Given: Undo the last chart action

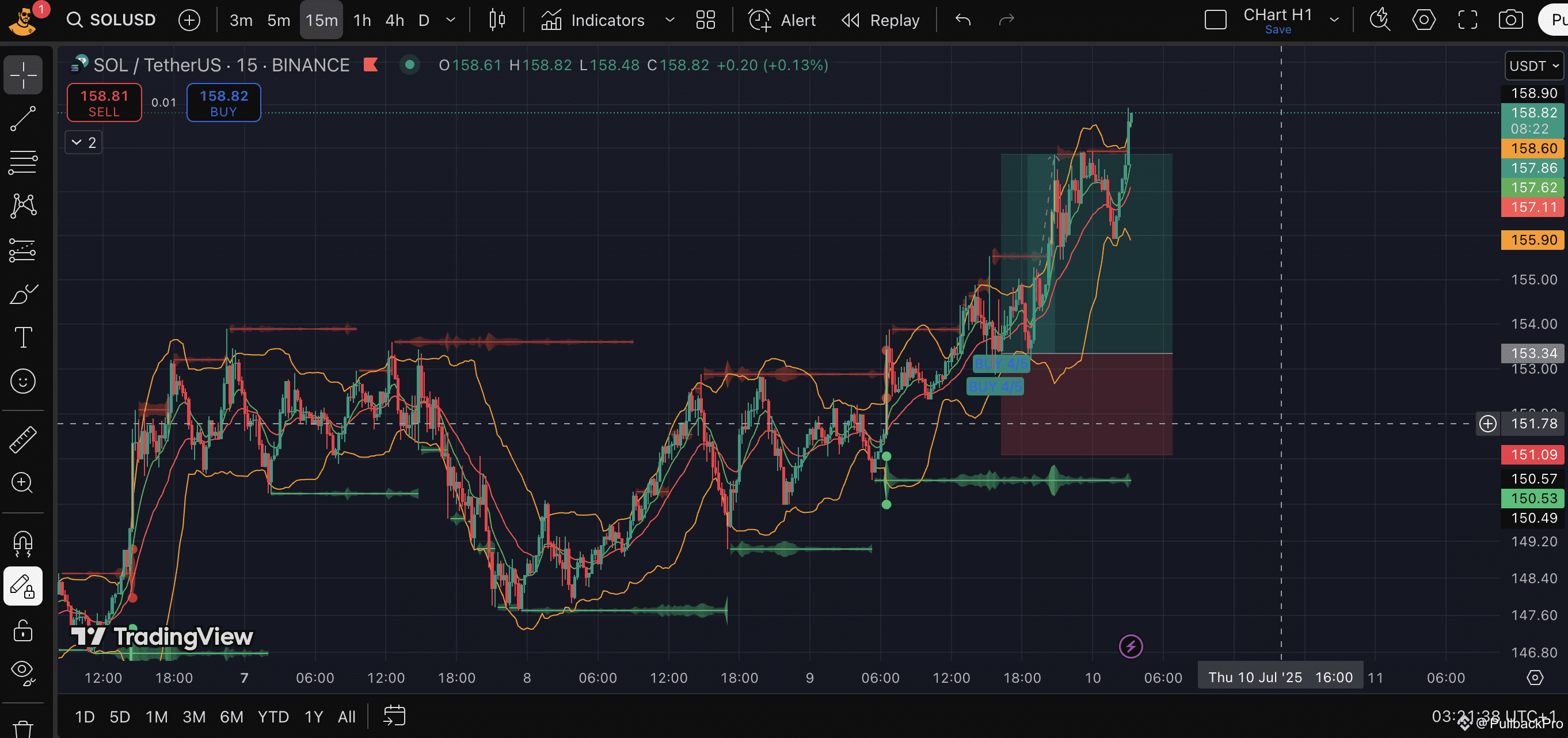Looking at the screenshot, I should pos(963,20).
